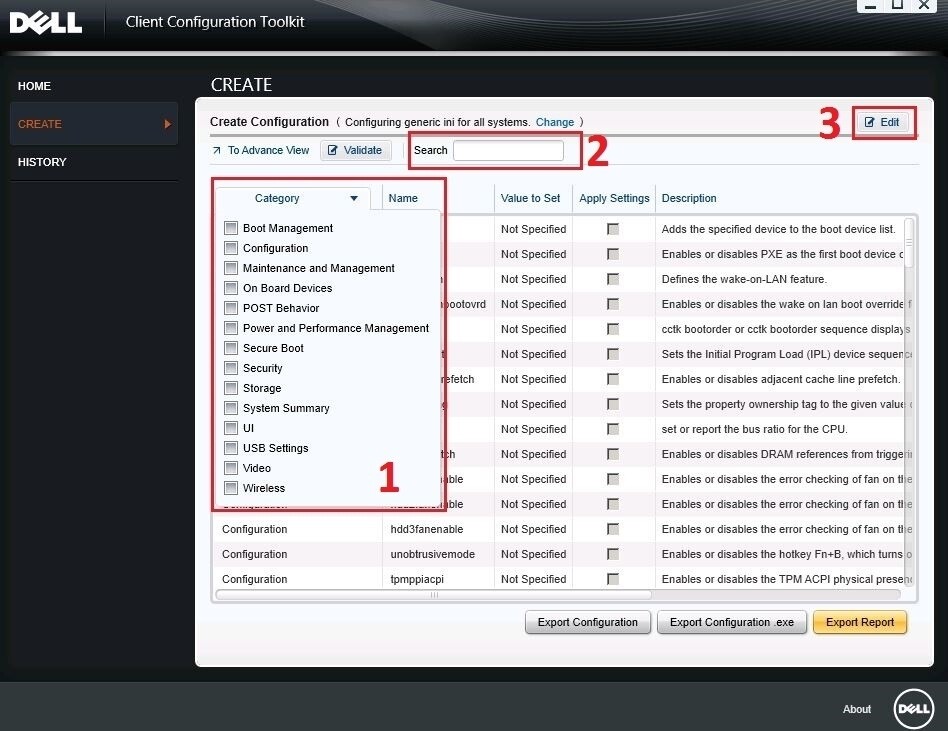Click the Export Configuration button
Image resolution: width=948 pixels, height=731 pixels.
587,622
